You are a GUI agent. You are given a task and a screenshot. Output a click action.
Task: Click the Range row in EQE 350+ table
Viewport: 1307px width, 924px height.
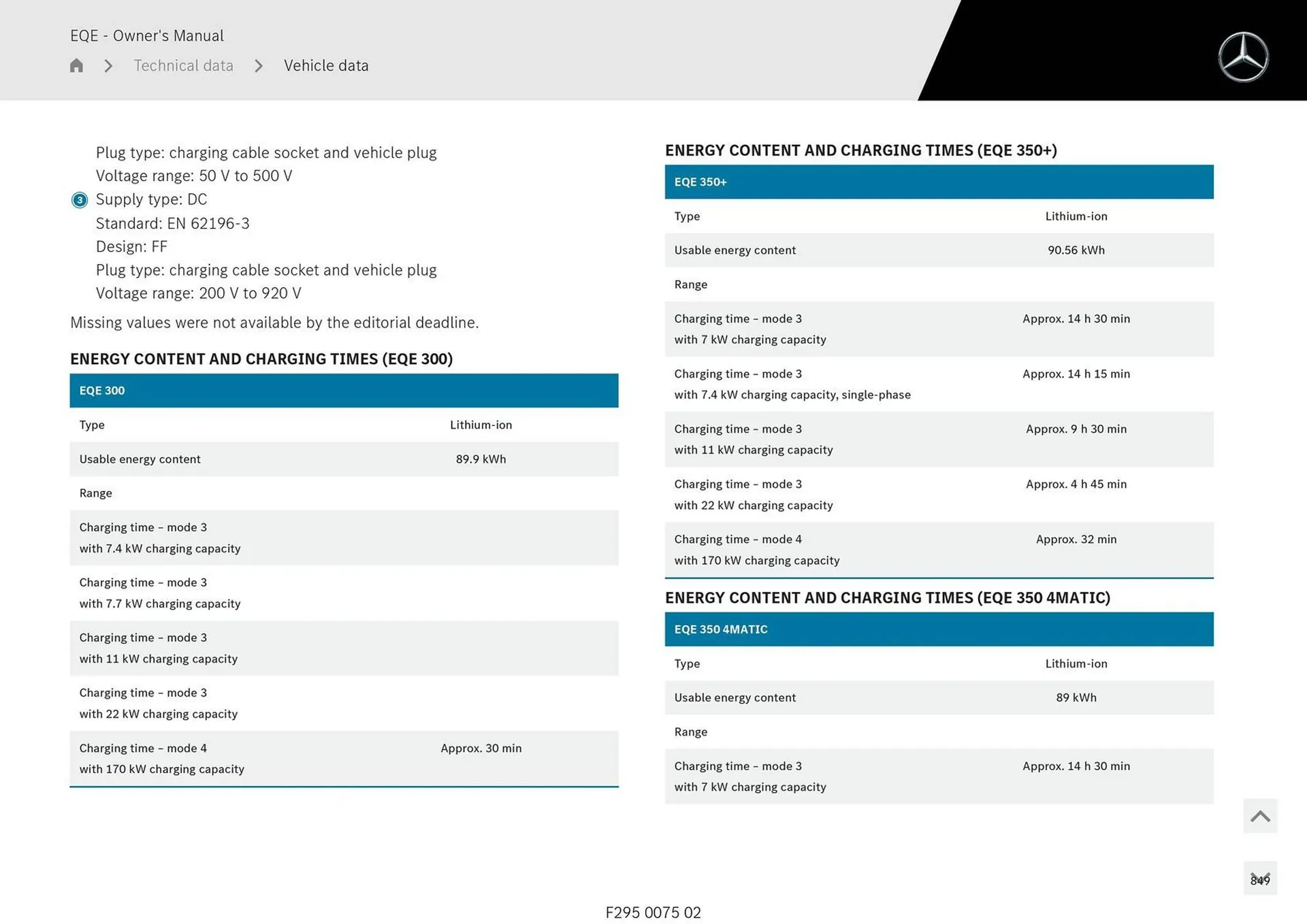pos(939,284)
